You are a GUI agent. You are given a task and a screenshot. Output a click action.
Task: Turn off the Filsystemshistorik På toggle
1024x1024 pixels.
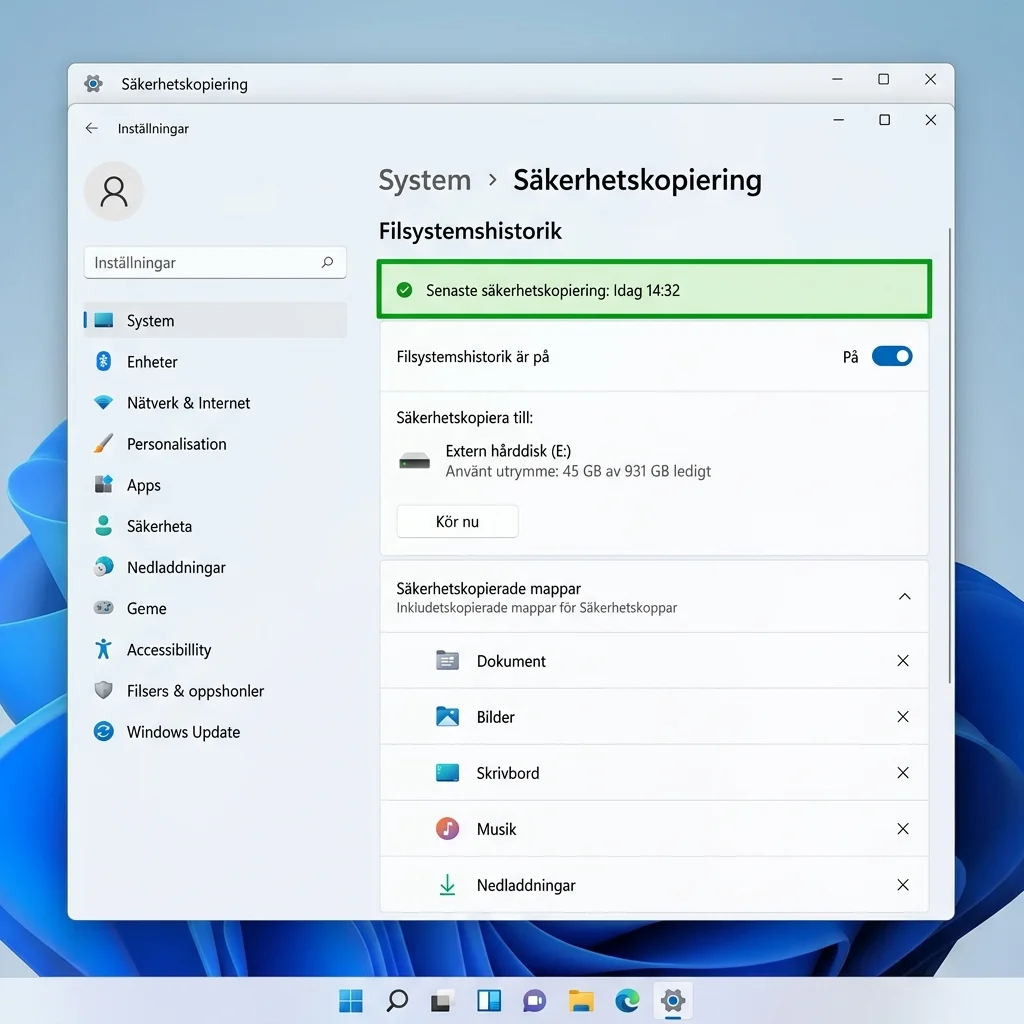pos(892,356)
